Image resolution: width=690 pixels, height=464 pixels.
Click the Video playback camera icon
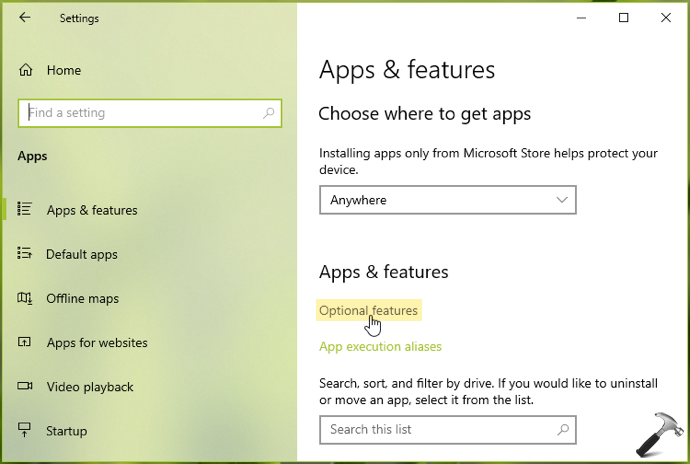pyautogui.click(x=25, y=386)
